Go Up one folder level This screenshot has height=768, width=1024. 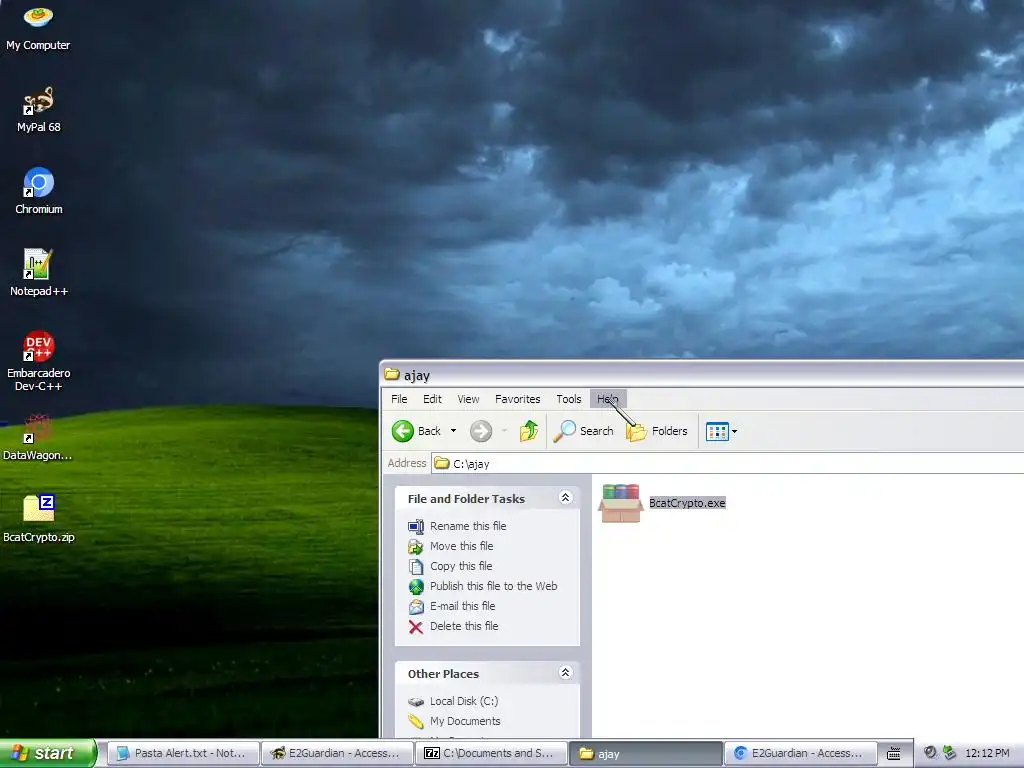click(528, 431)
